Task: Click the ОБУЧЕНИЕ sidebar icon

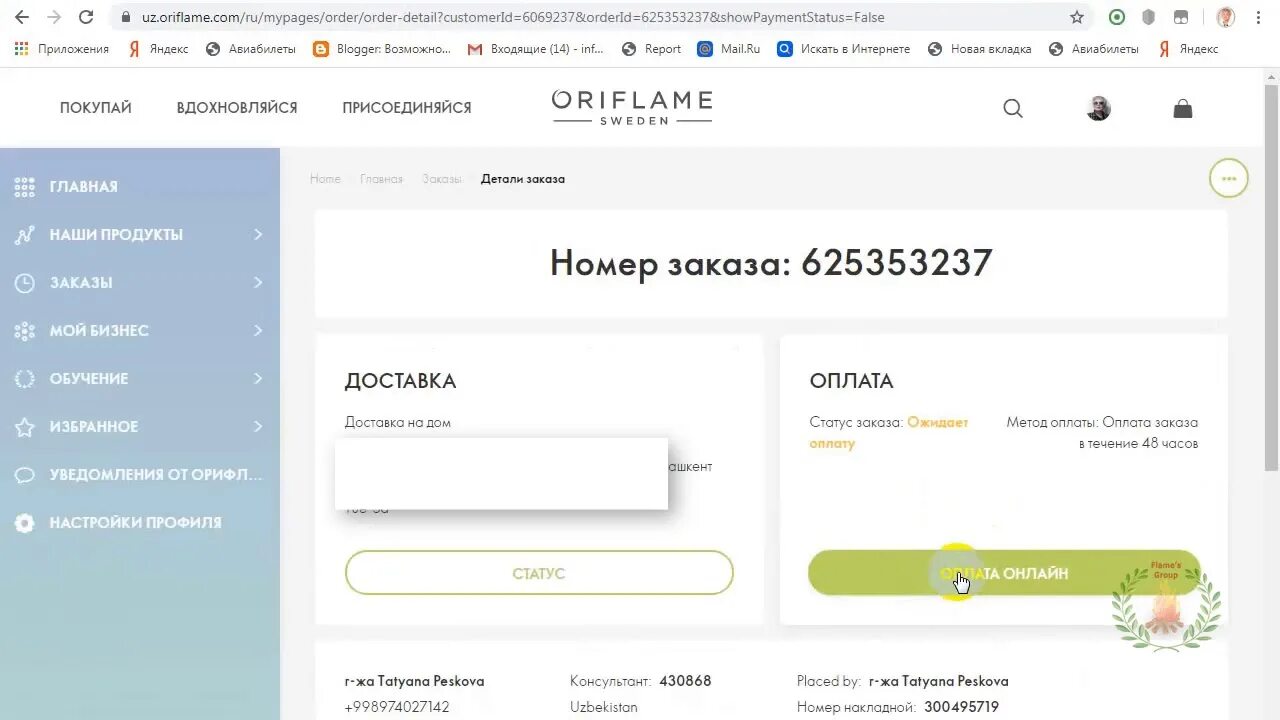Action: tap(25, 379)
